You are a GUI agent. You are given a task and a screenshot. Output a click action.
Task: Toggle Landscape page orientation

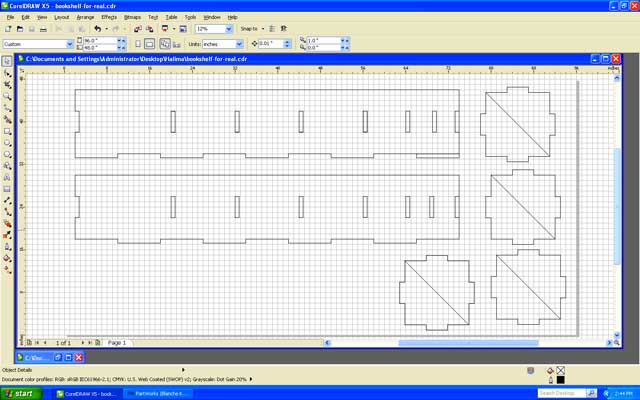coord(149,44)
